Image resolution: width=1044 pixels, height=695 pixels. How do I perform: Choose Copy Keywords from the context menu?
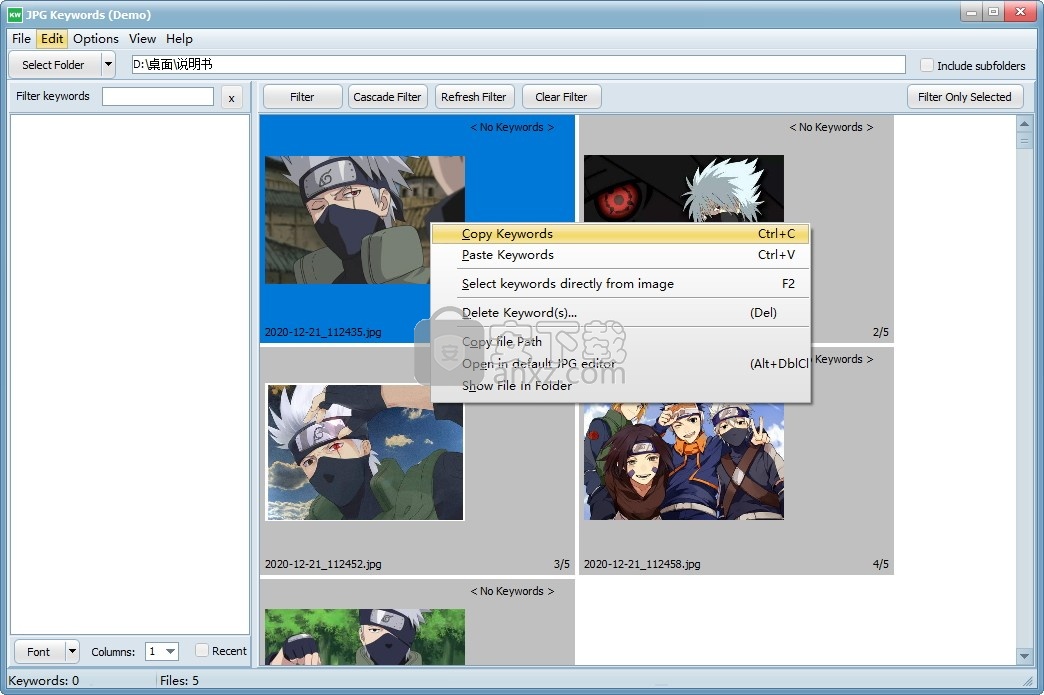pyautogui.click(x=620, y=234)
